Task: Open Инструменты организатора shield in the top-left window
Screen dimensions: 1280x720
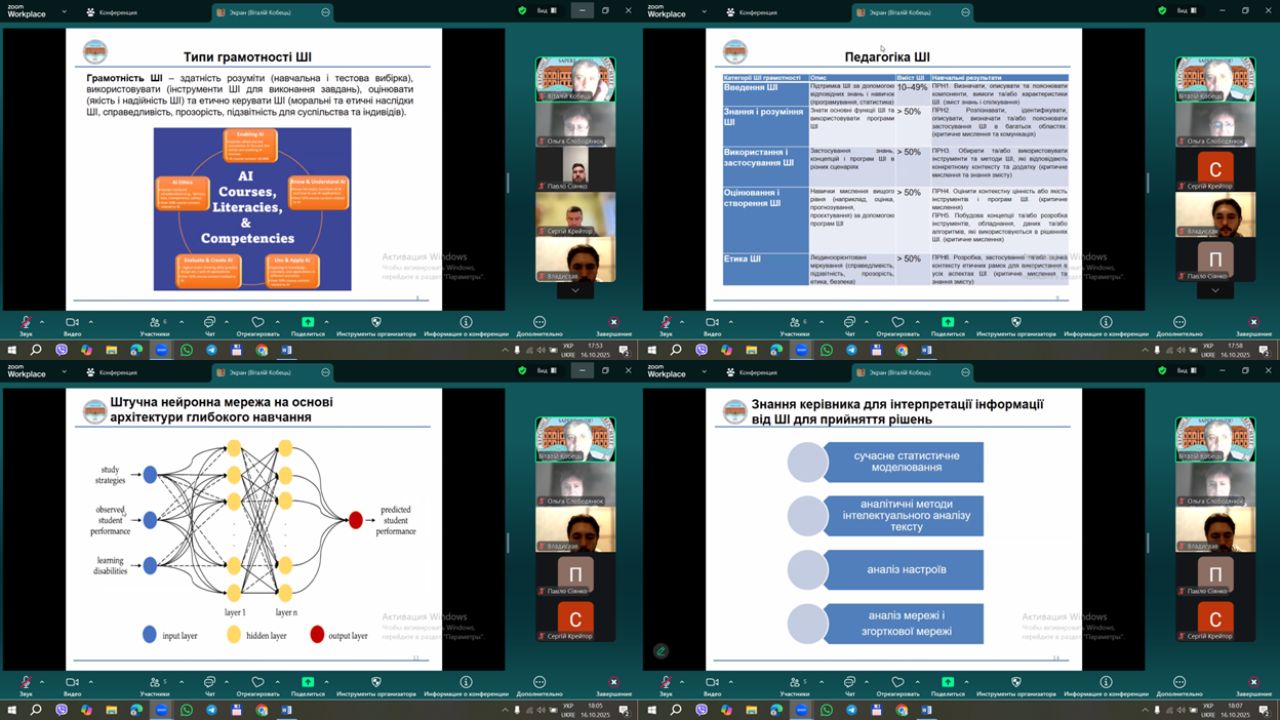Action: point(376,324)
